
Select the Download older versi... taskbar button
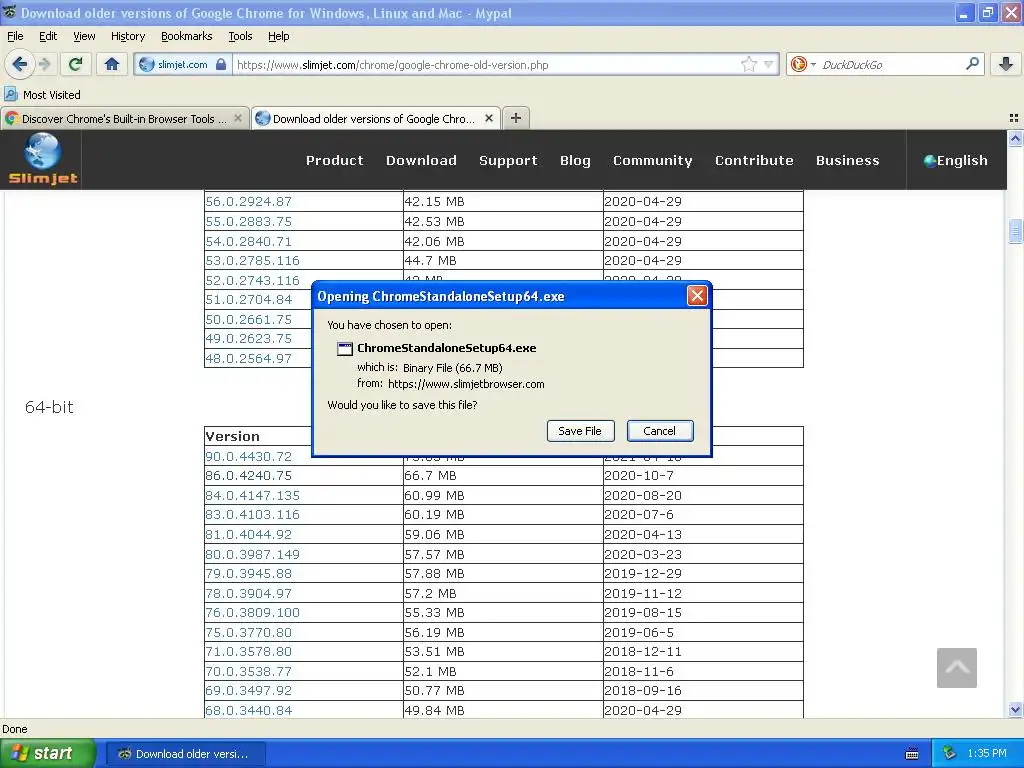[185, 754]
